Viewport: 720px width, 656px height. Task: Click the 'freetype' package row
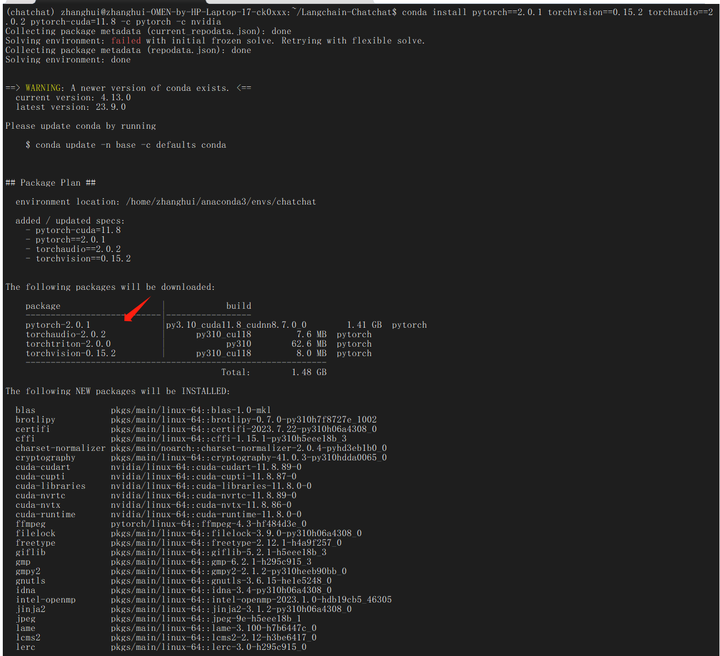tap(179, 543)
